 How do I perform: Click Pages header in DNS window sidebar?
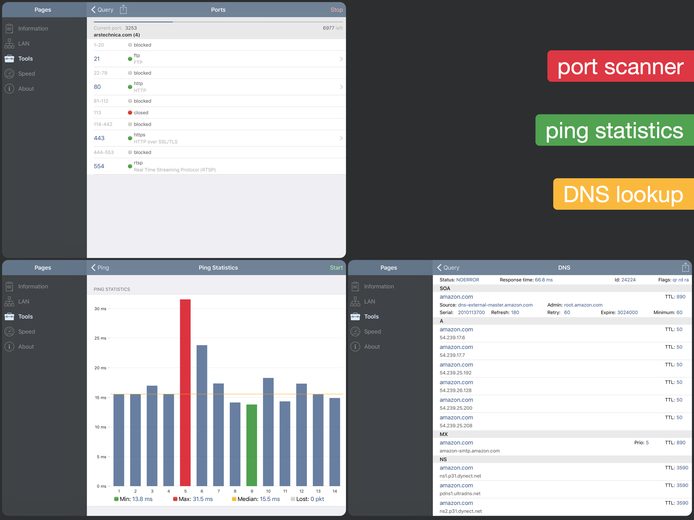point(389,268)
